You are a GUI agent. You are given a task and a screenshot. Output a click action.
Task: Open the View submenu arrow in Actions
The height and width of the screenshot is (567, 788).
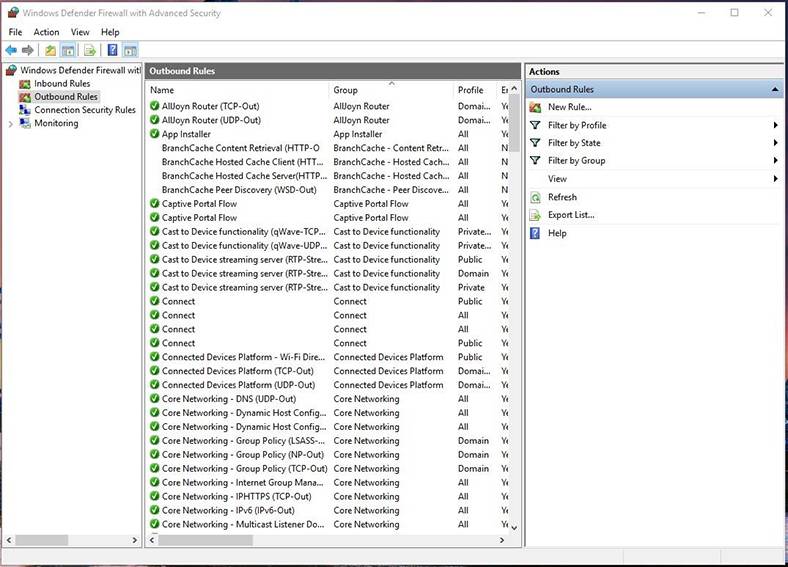tap(775, 178)
